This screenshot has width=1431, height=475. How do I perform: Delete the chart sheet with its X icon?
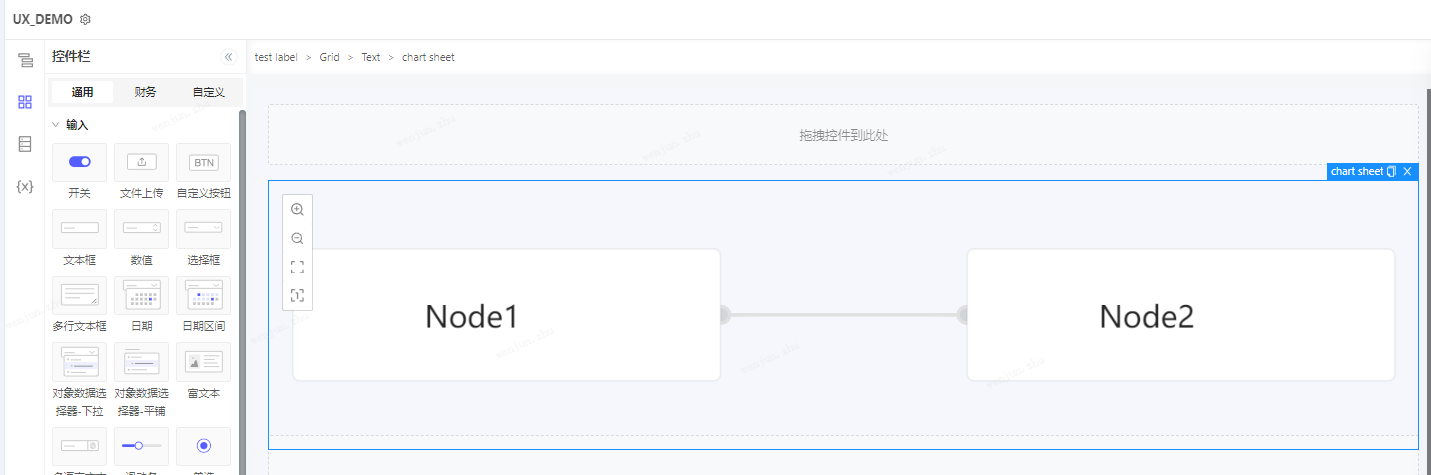click(x=1407, y=172)
